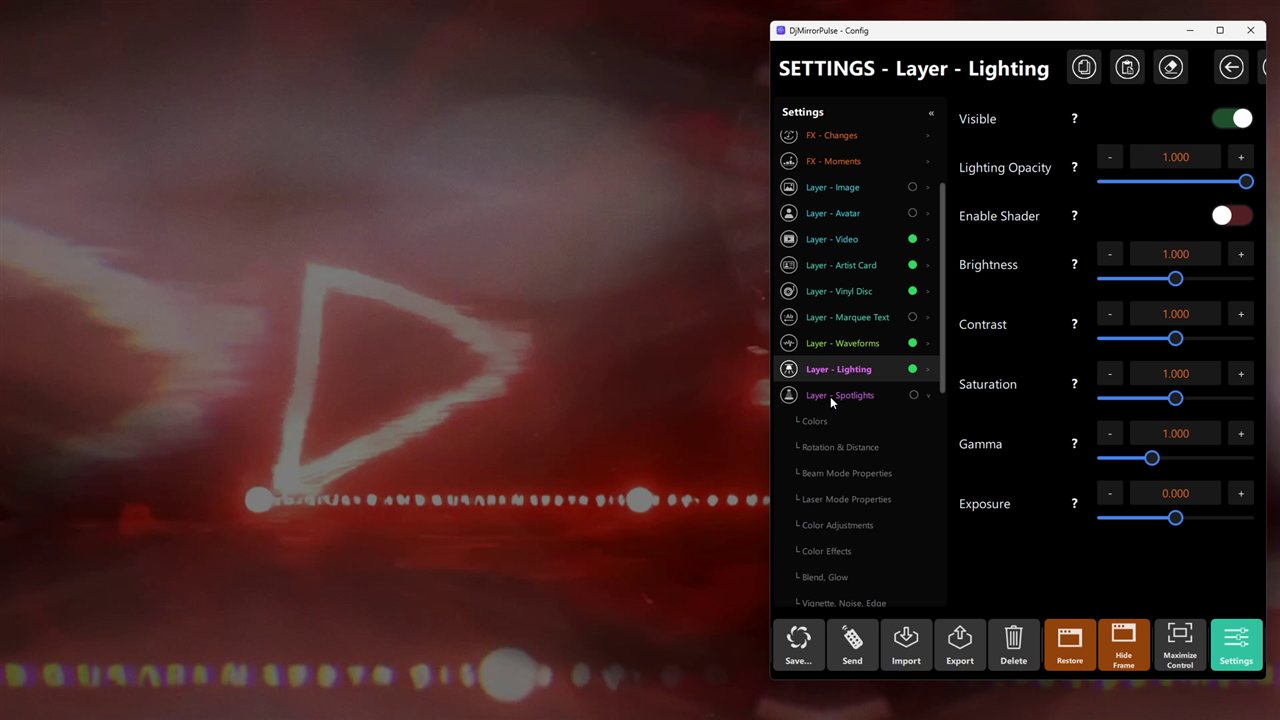1280x720 pixels.
Task: Collapse the Layer - Spotlights submenu arrow
Action: click(928, 396)
